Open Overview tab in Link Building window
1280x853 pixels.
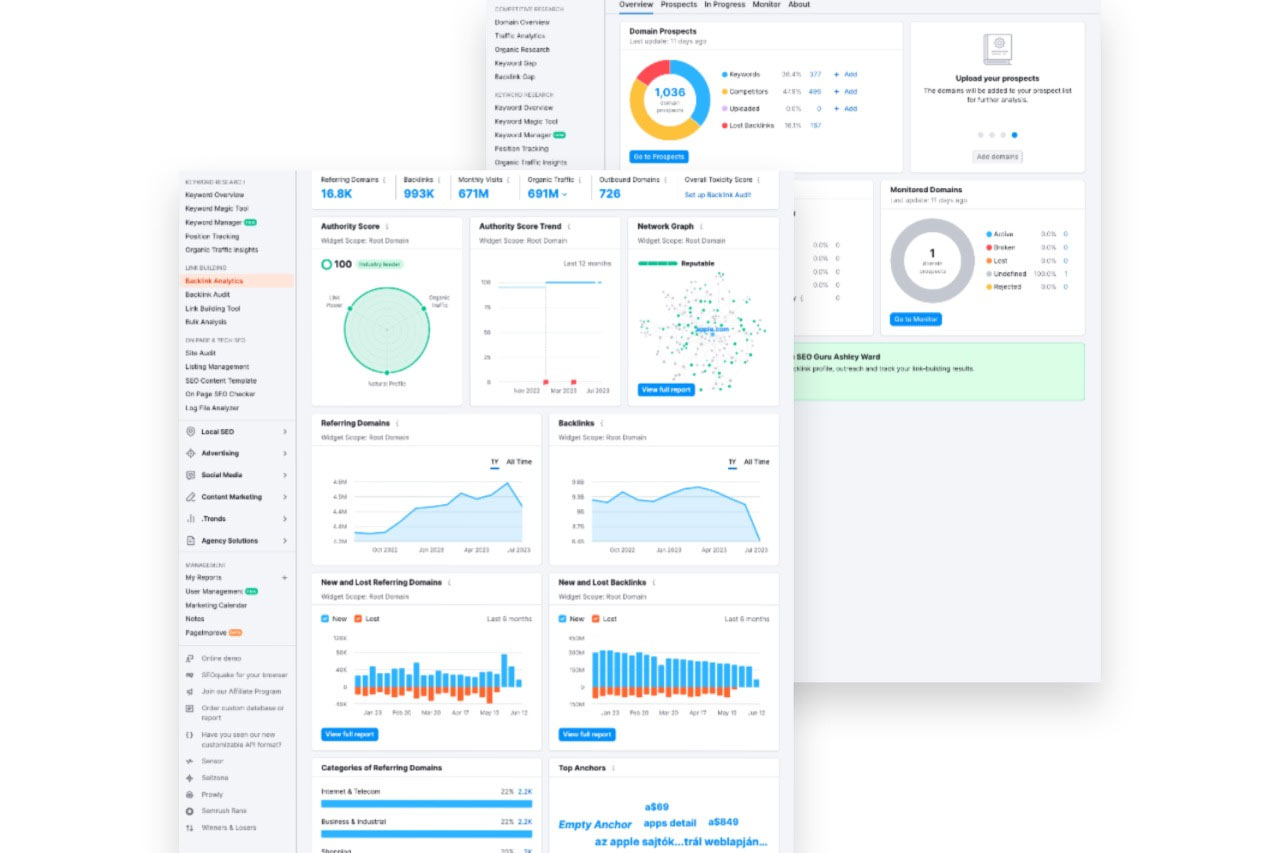point(636,5)
